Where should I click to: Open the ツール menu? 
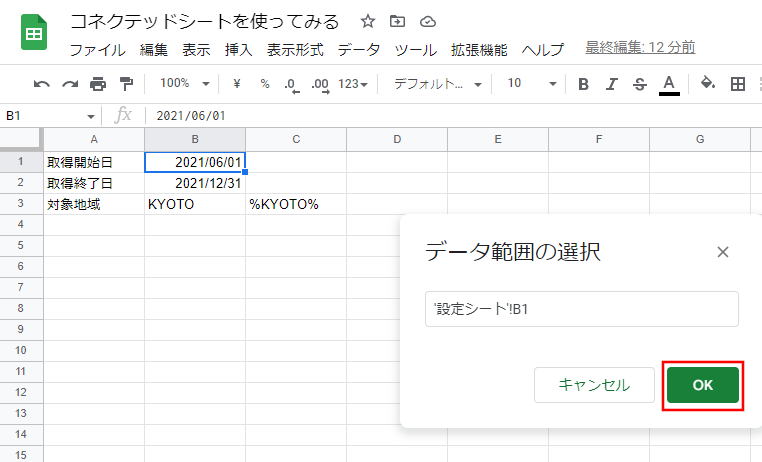coord(416,50)
